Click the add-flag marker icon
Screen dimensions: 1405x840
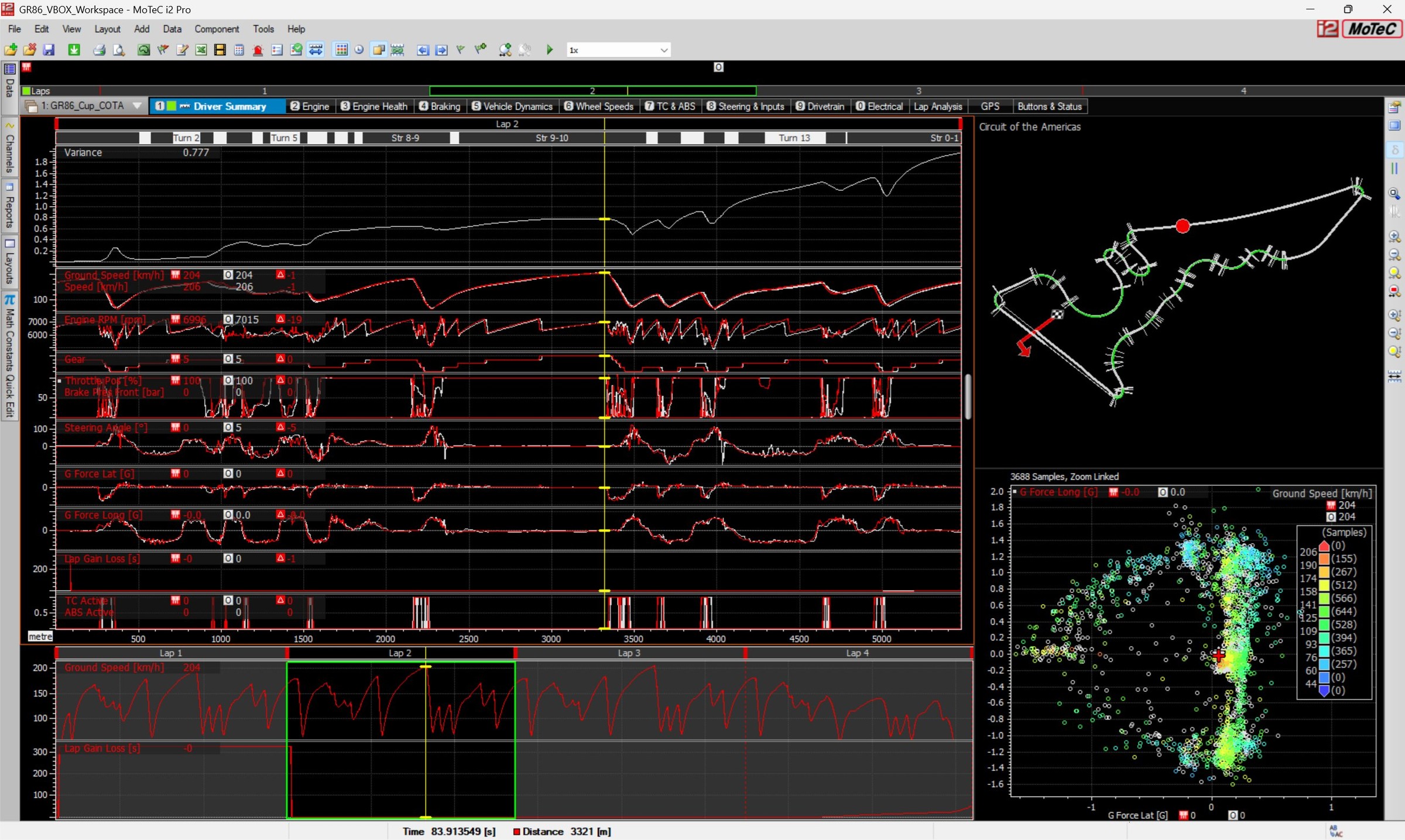481,50
